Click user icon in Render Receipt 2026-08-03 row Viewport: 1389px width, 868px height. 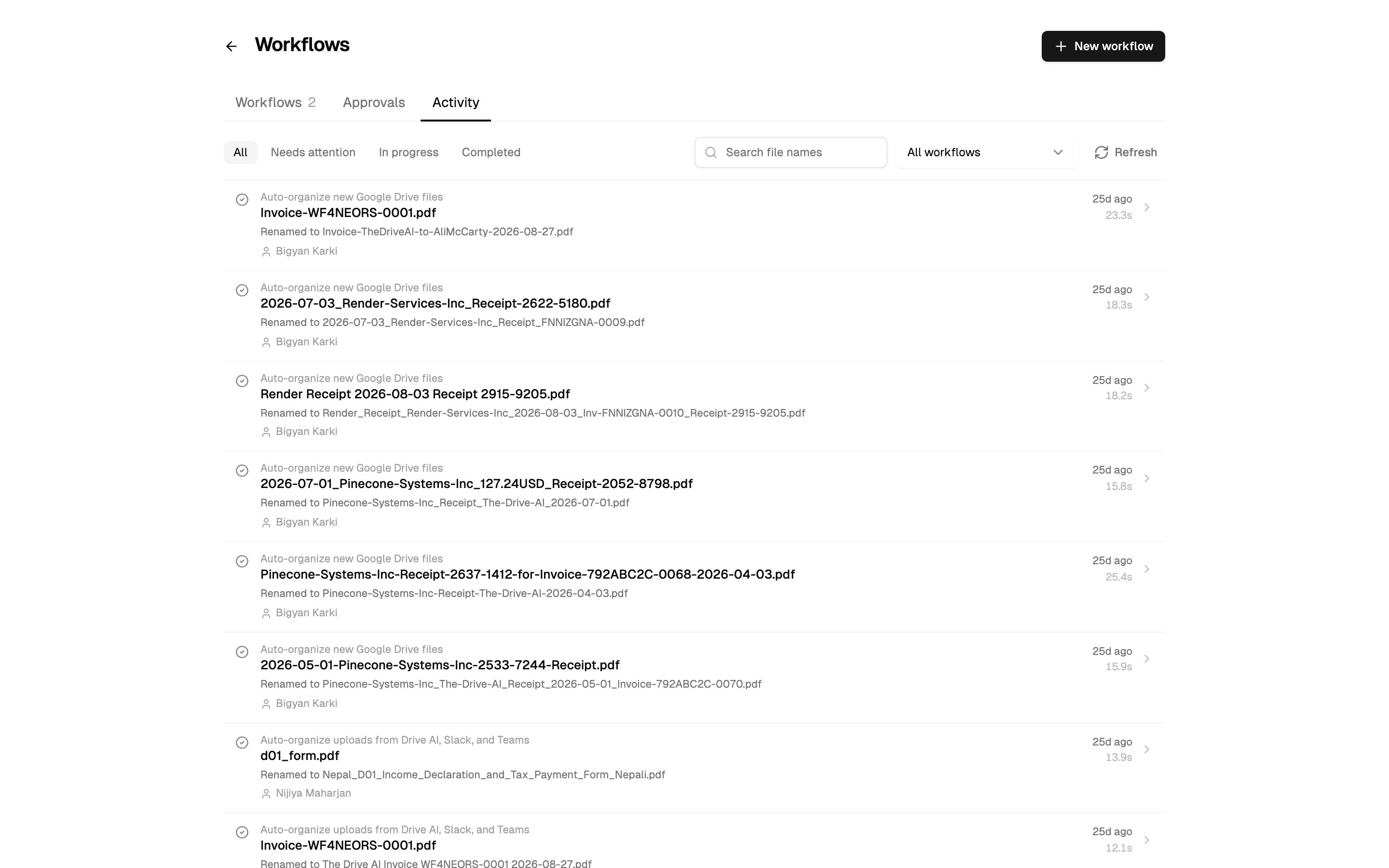[x=266, y=432]
